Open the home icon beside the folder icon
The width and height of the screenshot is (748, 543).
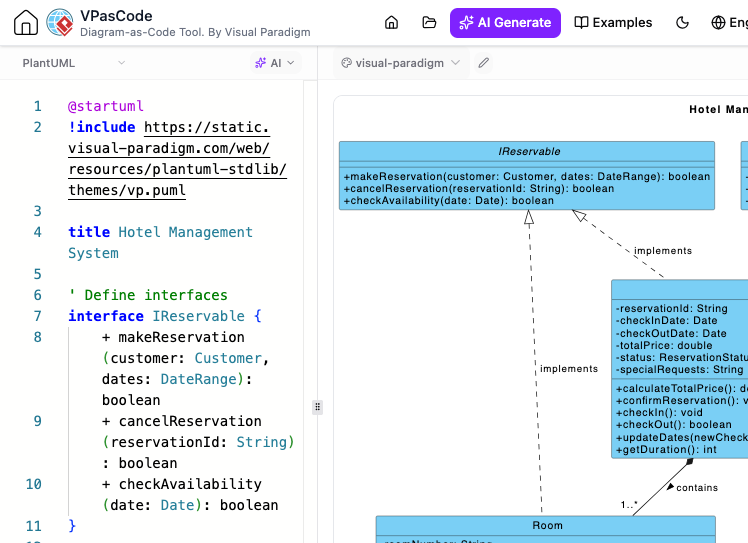coord(391,22)
